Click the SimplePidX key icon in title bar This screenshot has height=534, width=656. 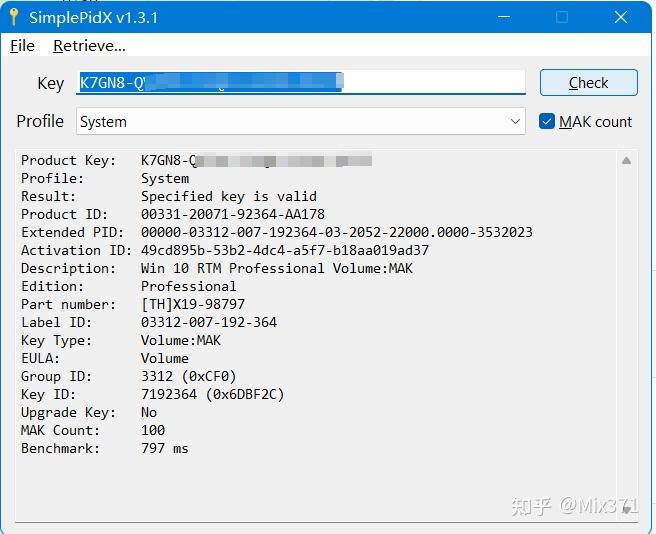coord(13,18)
